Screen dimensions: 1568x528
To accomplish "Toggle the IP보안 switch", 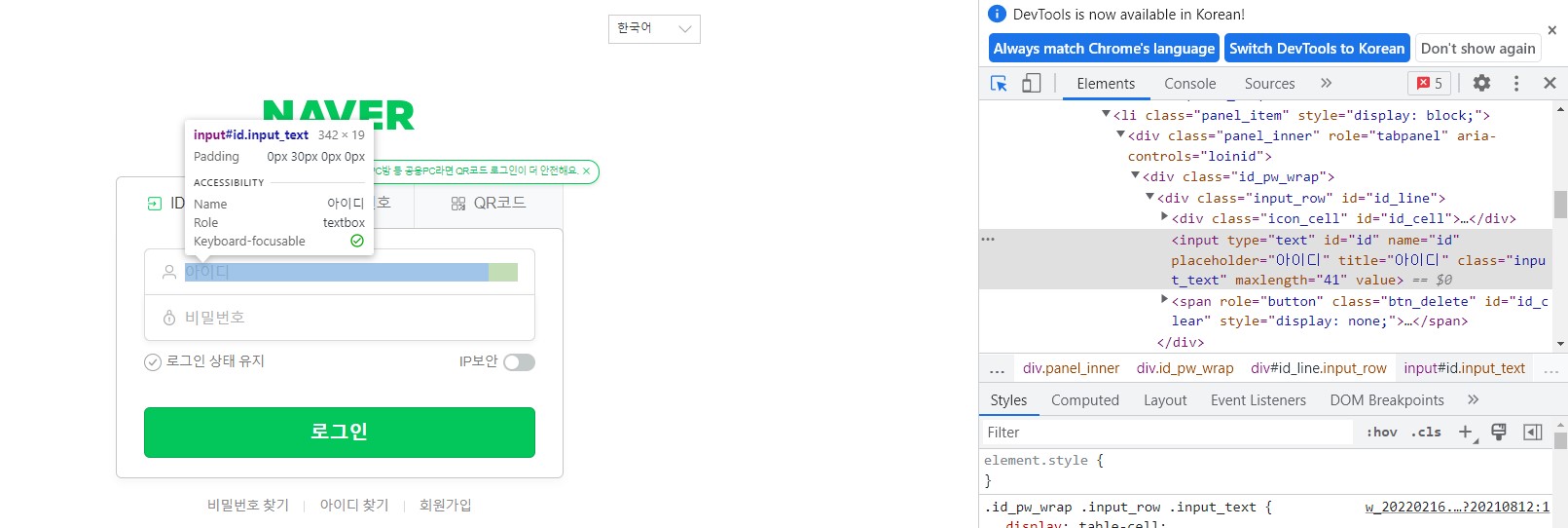I will 519,362.
